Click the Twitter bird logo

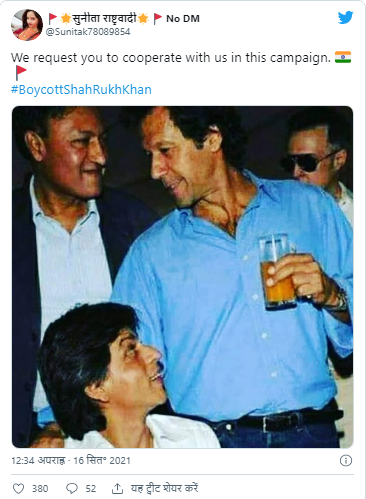[x=345, y=18]
